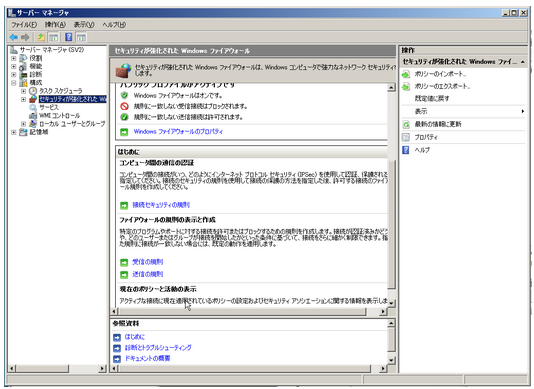Open the はじめに reference link

point(135,337)
